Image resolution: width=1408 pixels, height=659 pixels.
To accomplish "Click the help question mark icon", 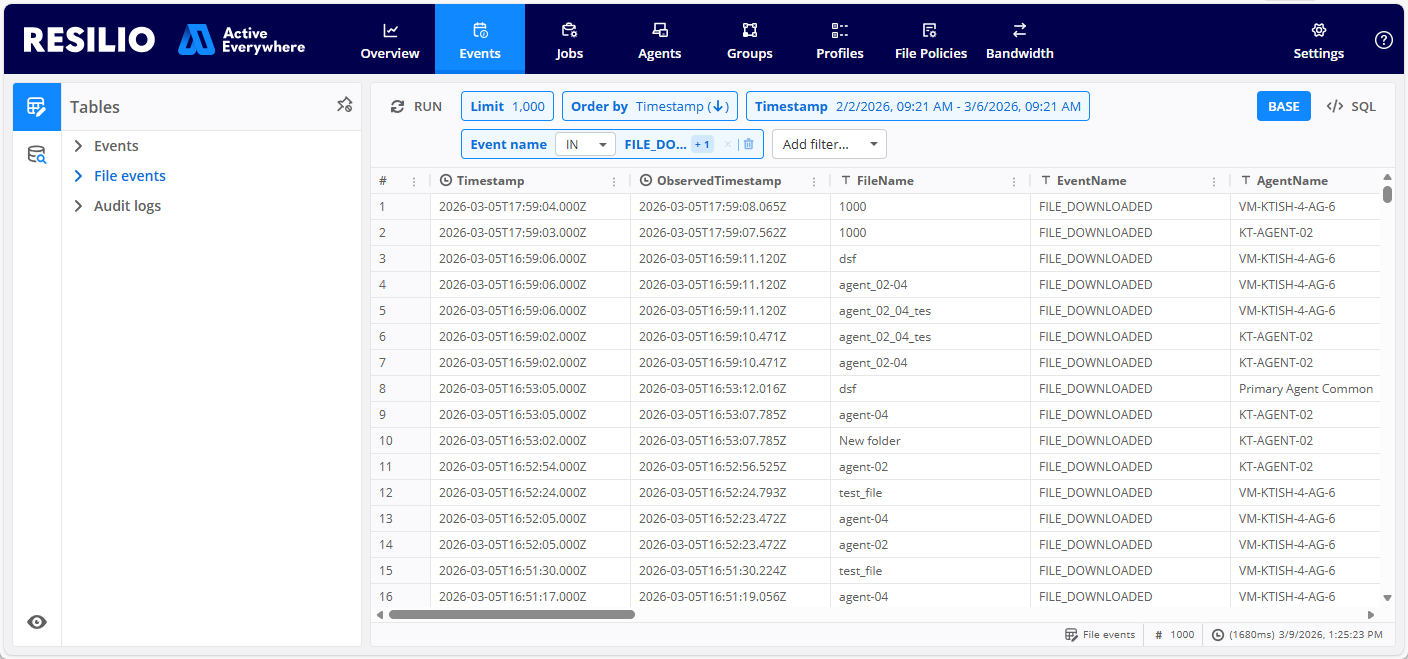I will pos(1383,40).
